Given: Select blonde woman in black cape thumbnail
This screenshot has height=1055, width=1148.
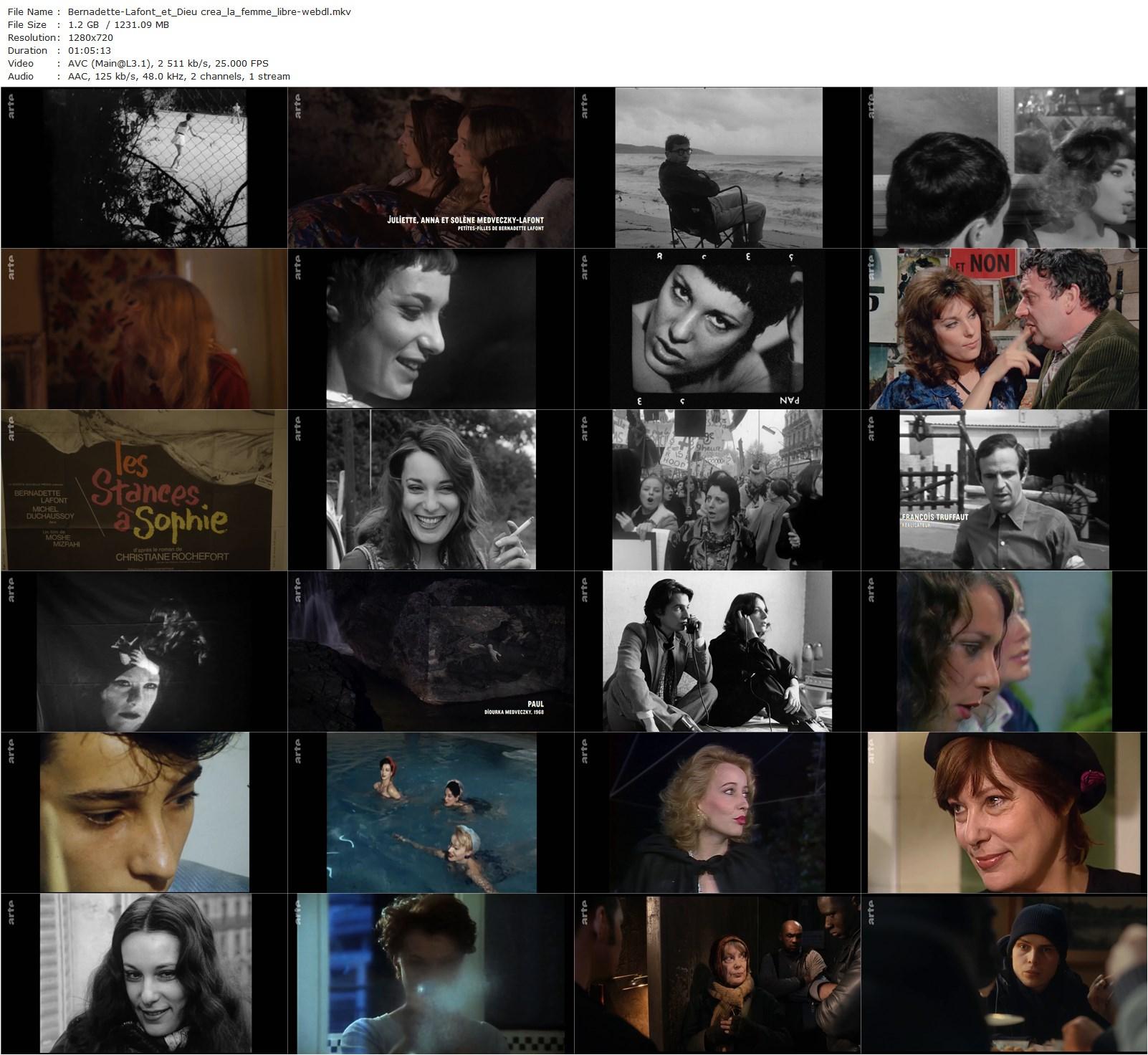Looking at the screenshot, I should [717, 813].
